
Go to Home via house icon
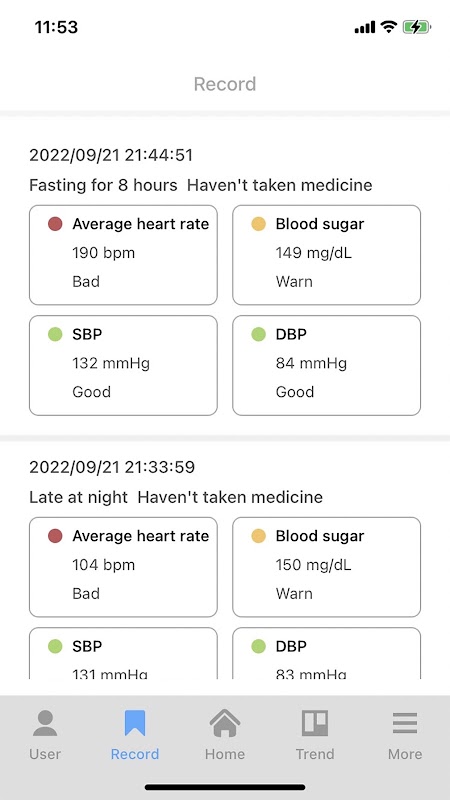tap(225, 722)
